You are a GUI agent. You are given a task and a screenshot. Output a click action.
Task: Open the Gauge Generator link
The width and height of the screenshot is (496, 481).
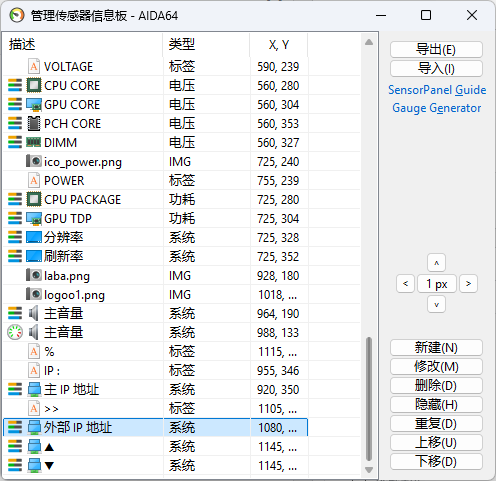click(437, 108)
